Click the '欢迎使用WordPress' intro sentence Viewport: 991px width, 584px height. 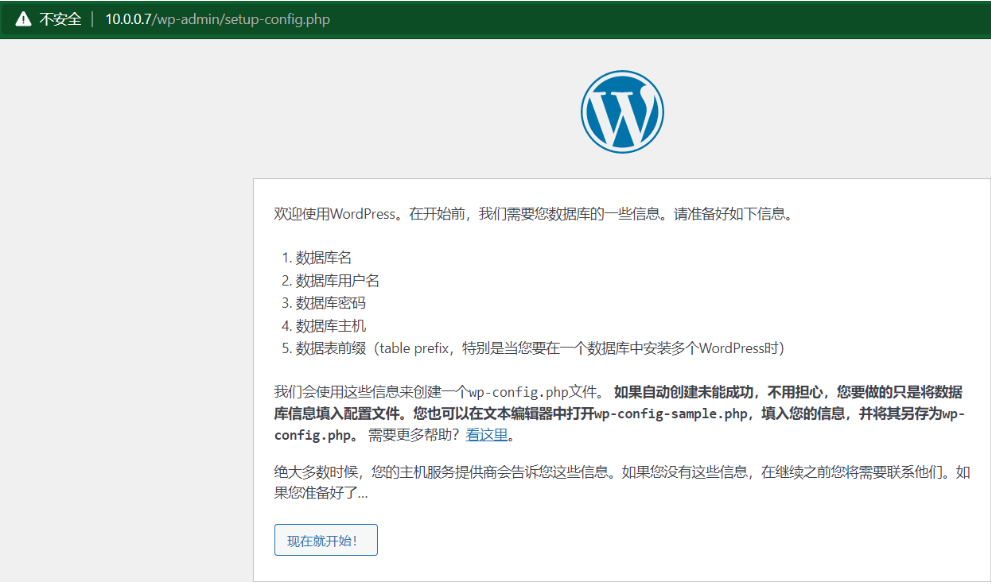[x=533, y=214]
